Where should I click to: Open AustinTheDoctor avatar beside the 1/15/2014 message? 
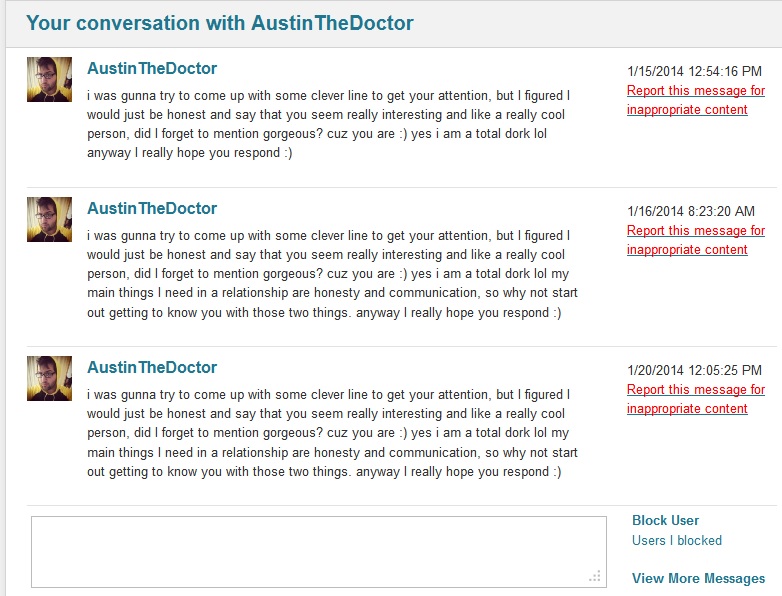tap(49, 79)
